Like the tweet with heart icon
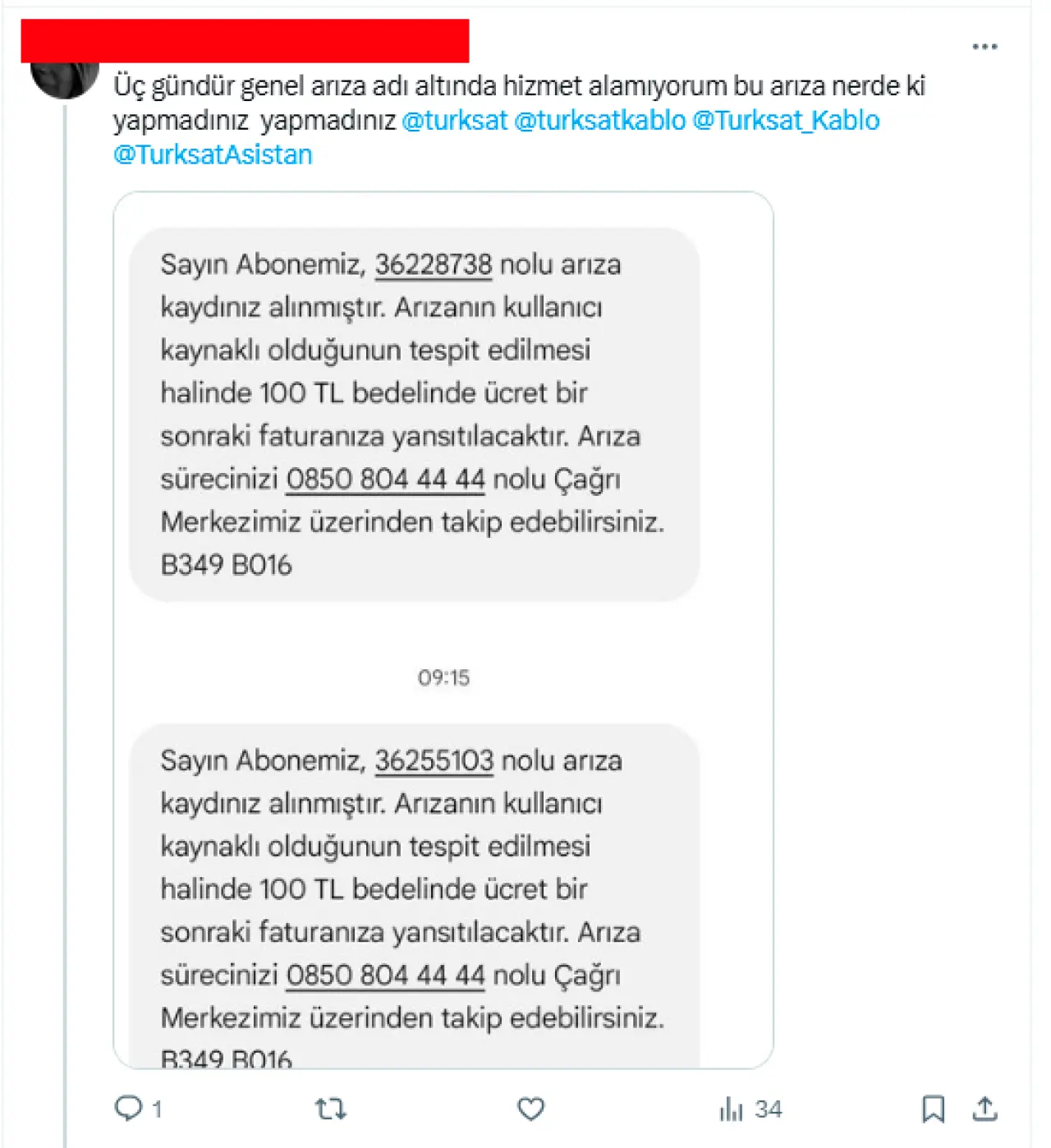 (x=530, y=1109)
